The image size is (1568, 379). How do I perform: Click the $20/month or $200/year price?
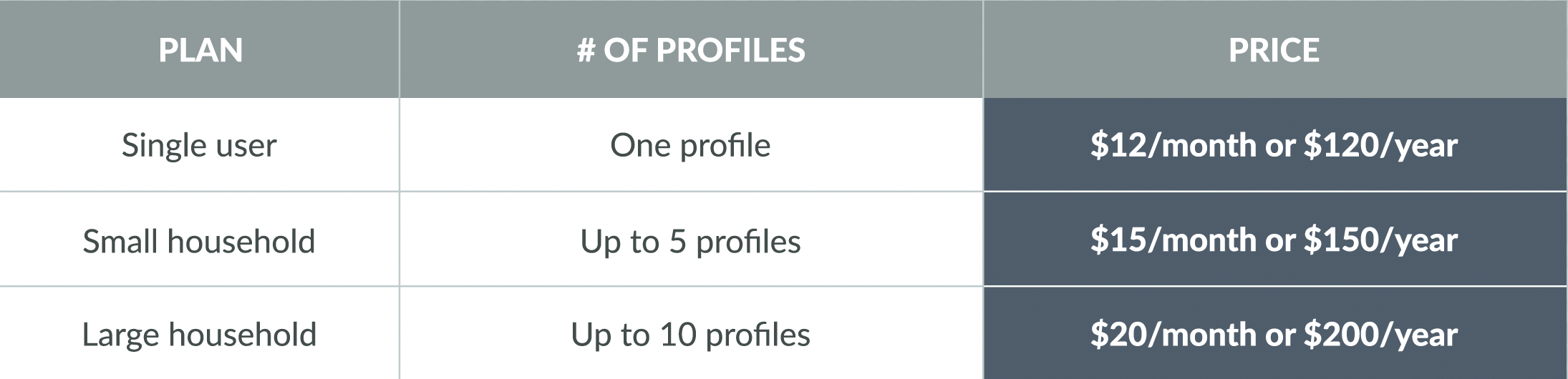click(x=1275, y=334)
